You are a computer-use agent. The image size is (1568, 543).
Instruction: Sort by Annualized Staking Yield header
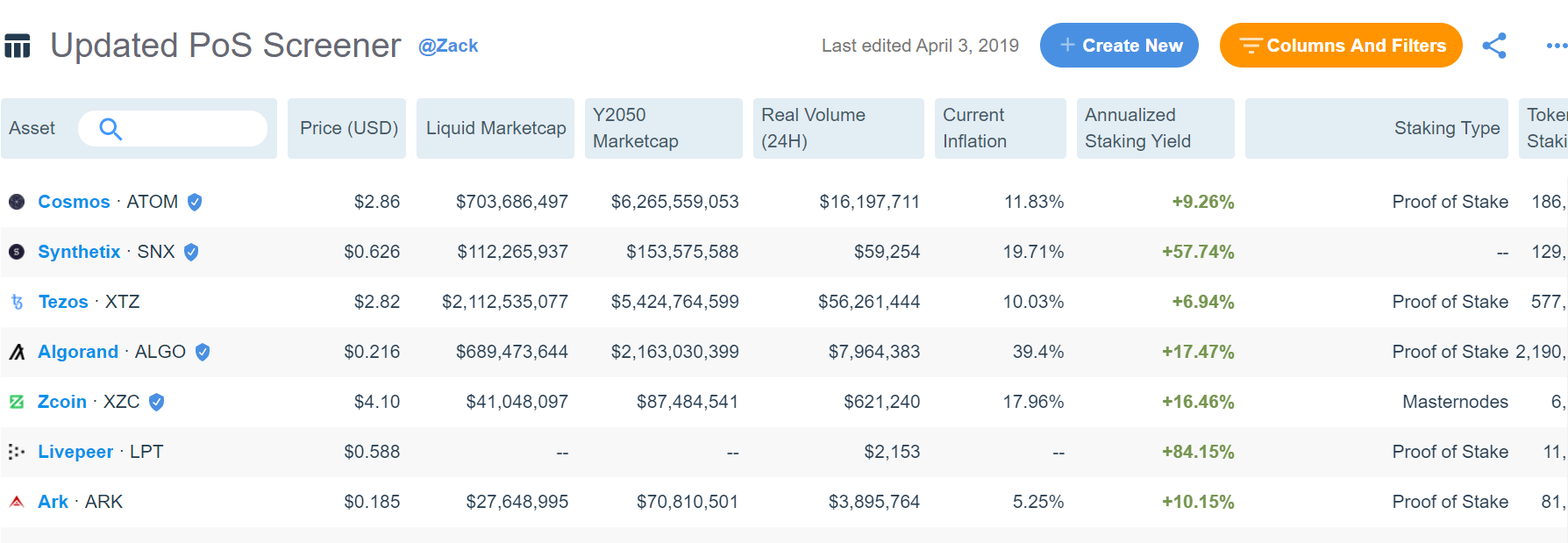(1156, 128)
